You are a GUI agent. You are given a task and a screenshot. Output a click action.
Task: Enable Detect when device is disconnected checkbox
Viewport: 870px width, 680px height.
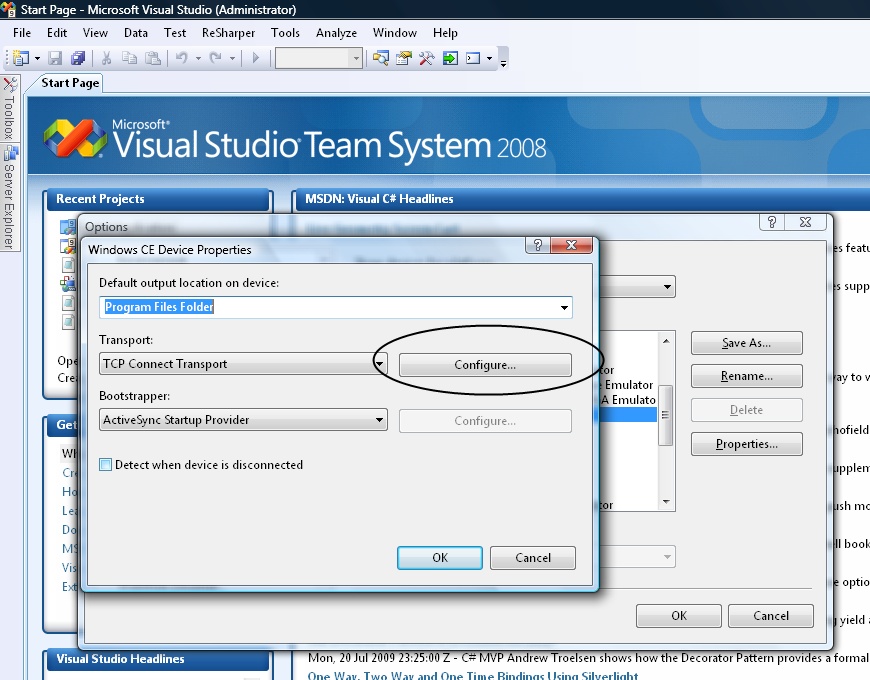coord(105,465)
